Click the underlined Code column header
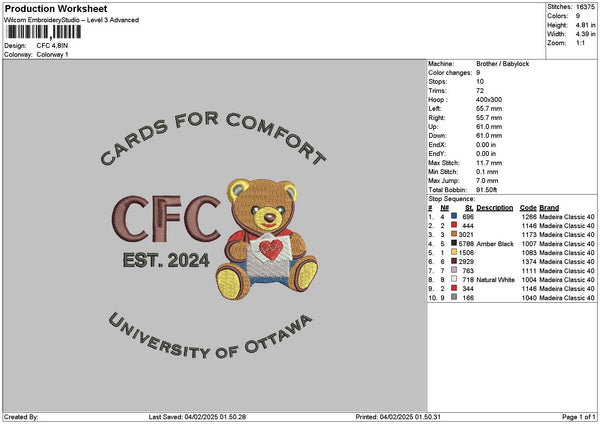The image size is (600, 424). tap(528, 208)
